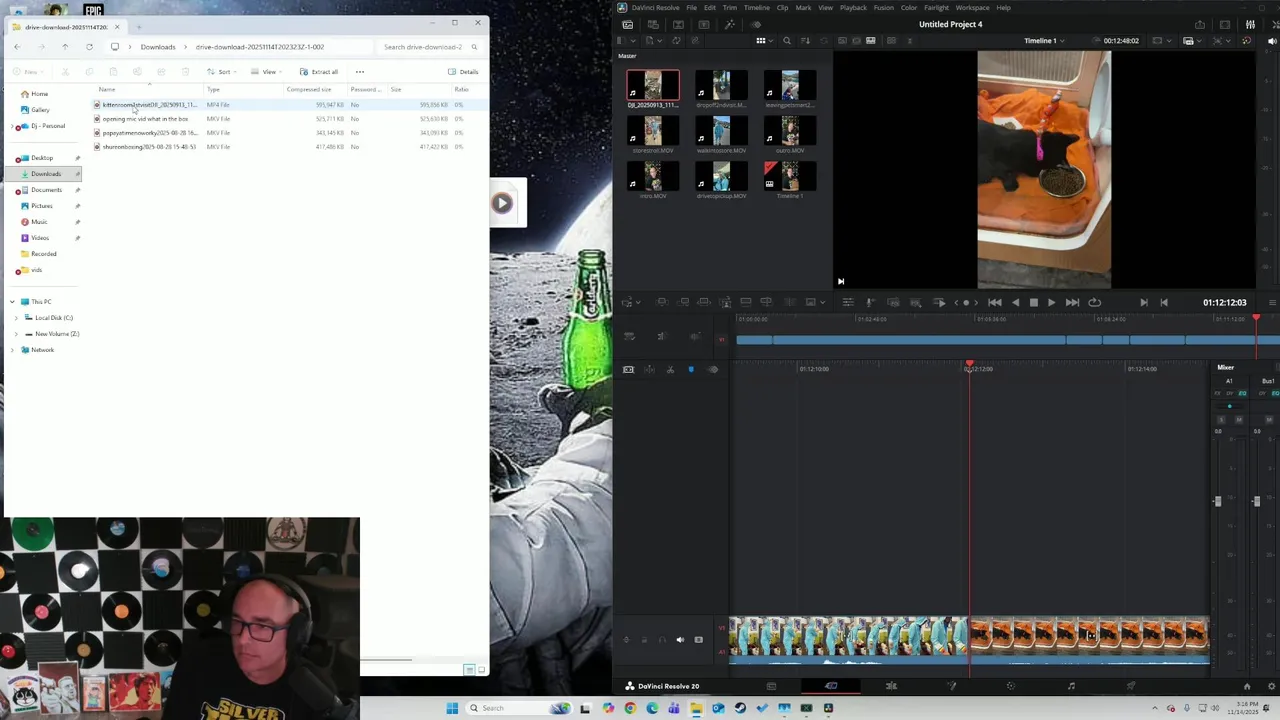The image size is (1280, 720).
Task: Open the Deliver page rocket icon
Action: [1131, 686]
